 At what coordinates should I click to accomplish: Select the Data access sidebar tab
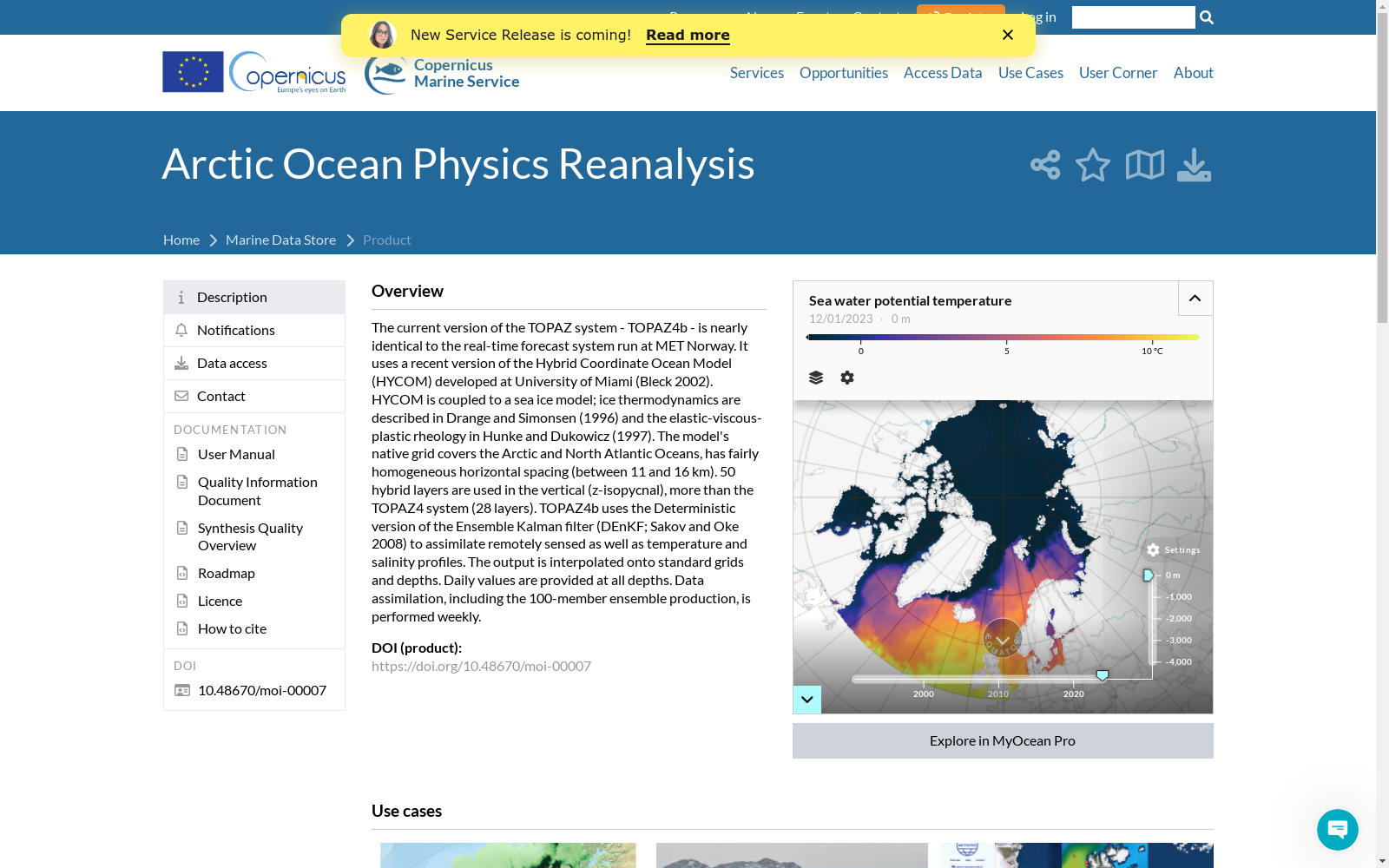(254, 364)
